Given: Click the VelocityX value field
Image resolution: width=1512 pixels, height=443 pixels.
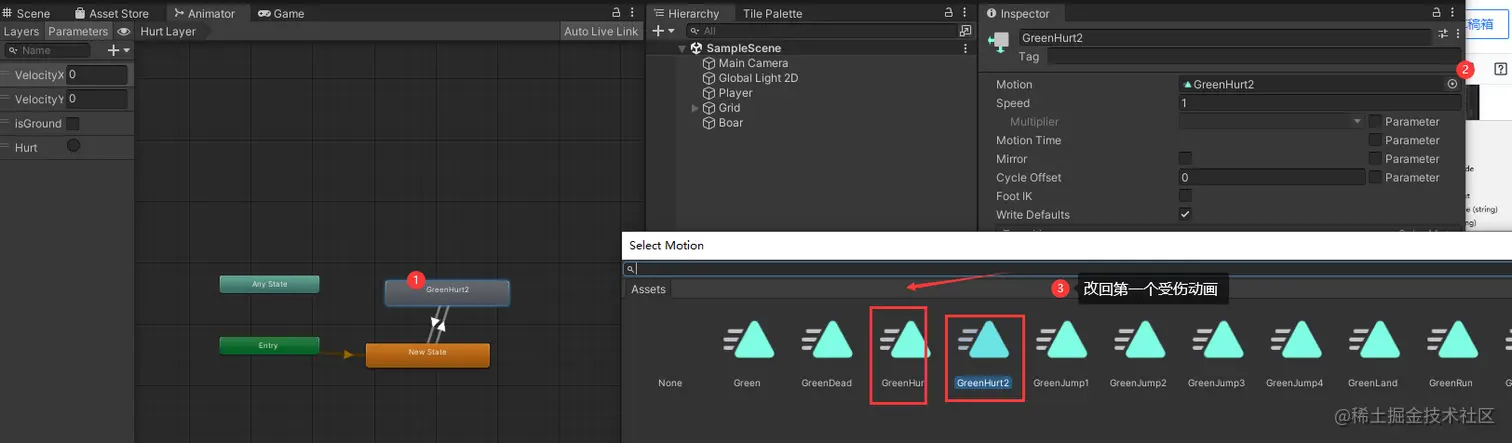Looking at the screenshot, I should (x=96, y=75).
